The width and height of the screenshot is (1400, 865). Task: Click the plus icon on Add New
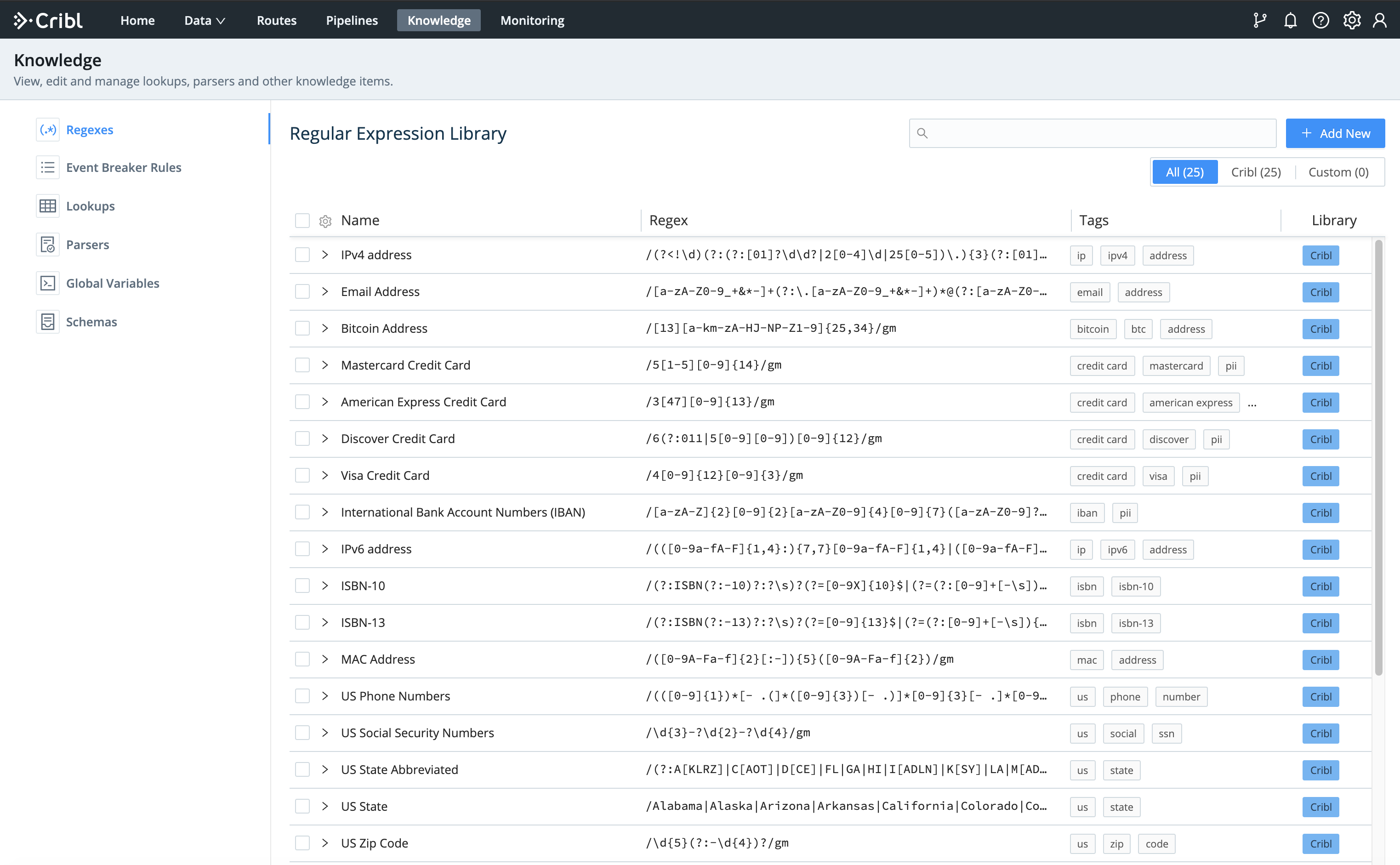1307,133
